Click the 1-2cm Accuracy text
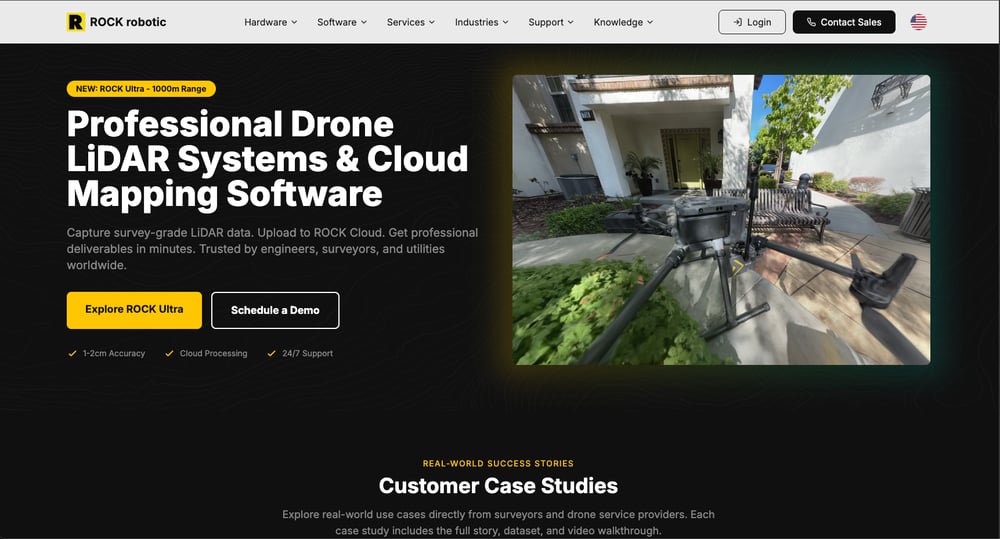Screen dimensions: 1000x539 114,353
